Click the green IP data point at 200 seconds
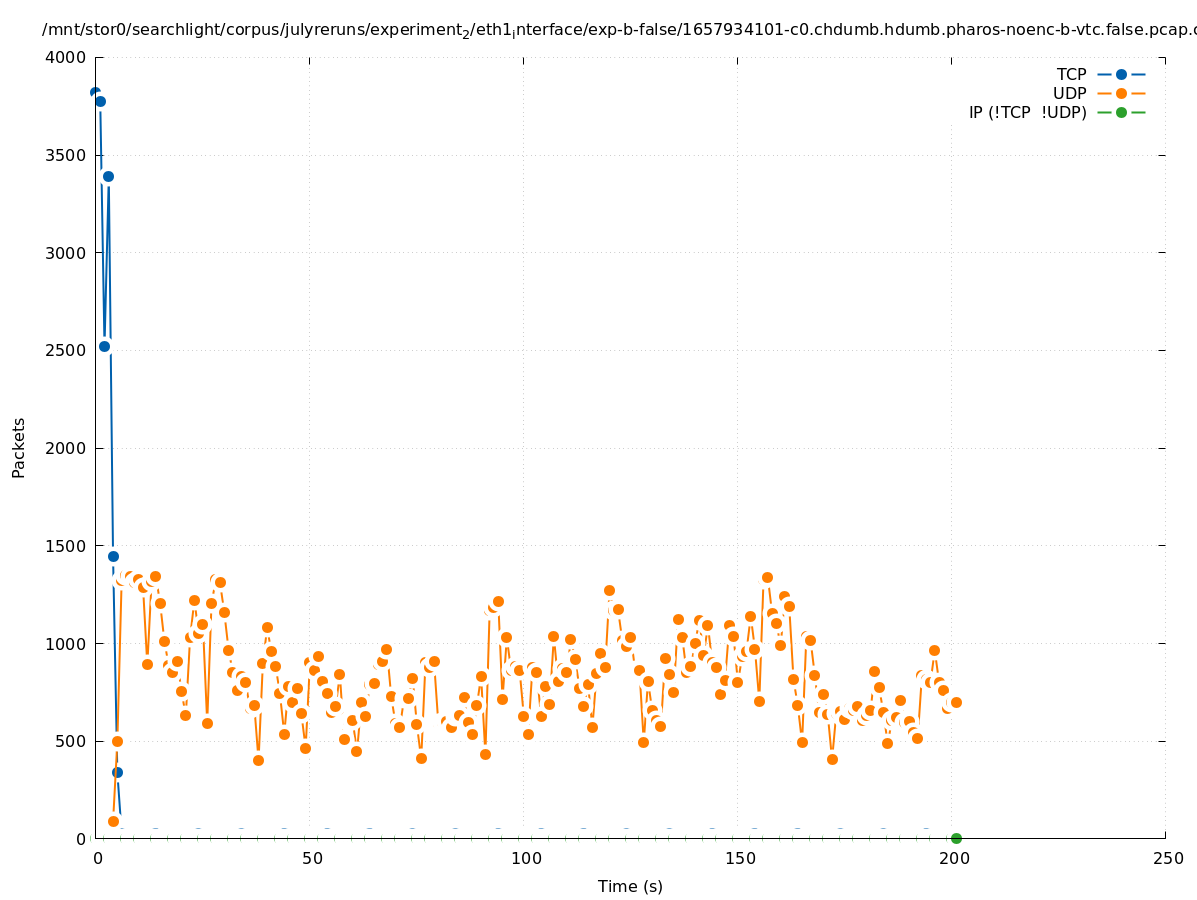Image resolution: width=1197 pixels, height=900 pixels. tap(956, 838)
